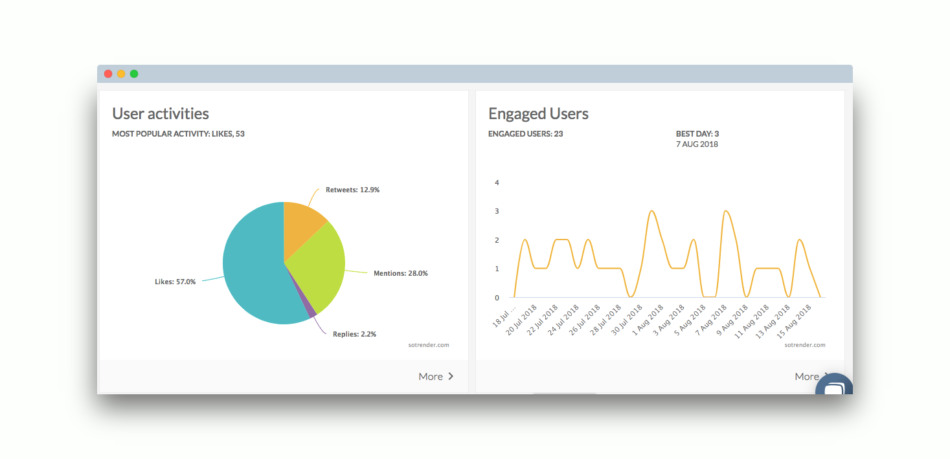Select the green Mentions pie slice

tap(318, 265)
